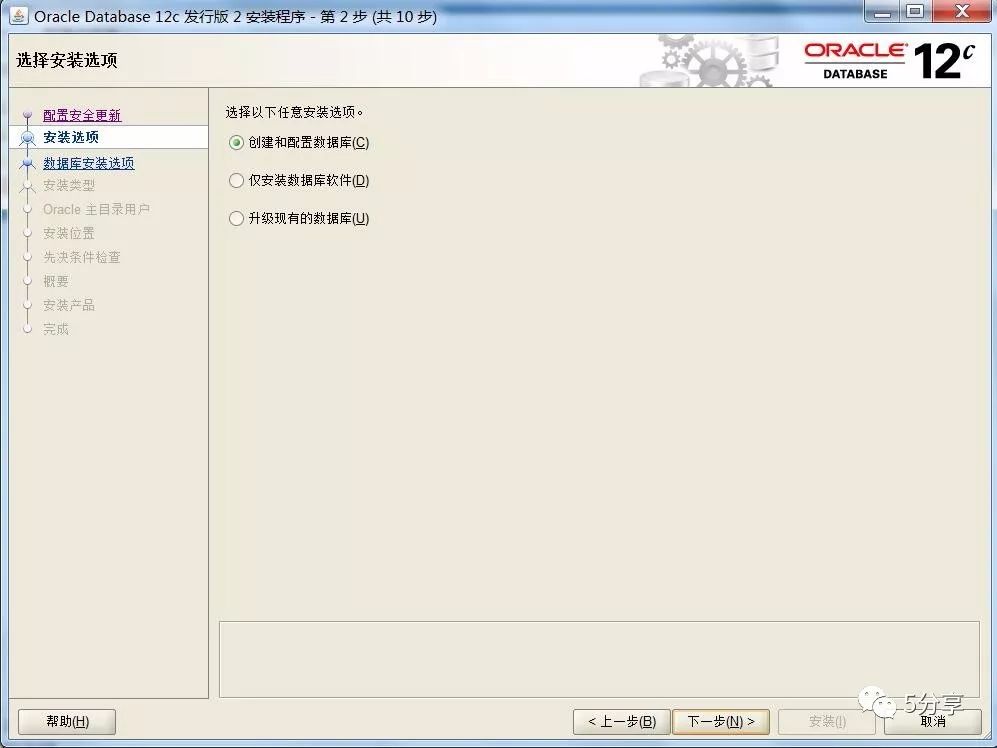Click the 安装产品 step label
997x748 pixels.
(69, 305)
